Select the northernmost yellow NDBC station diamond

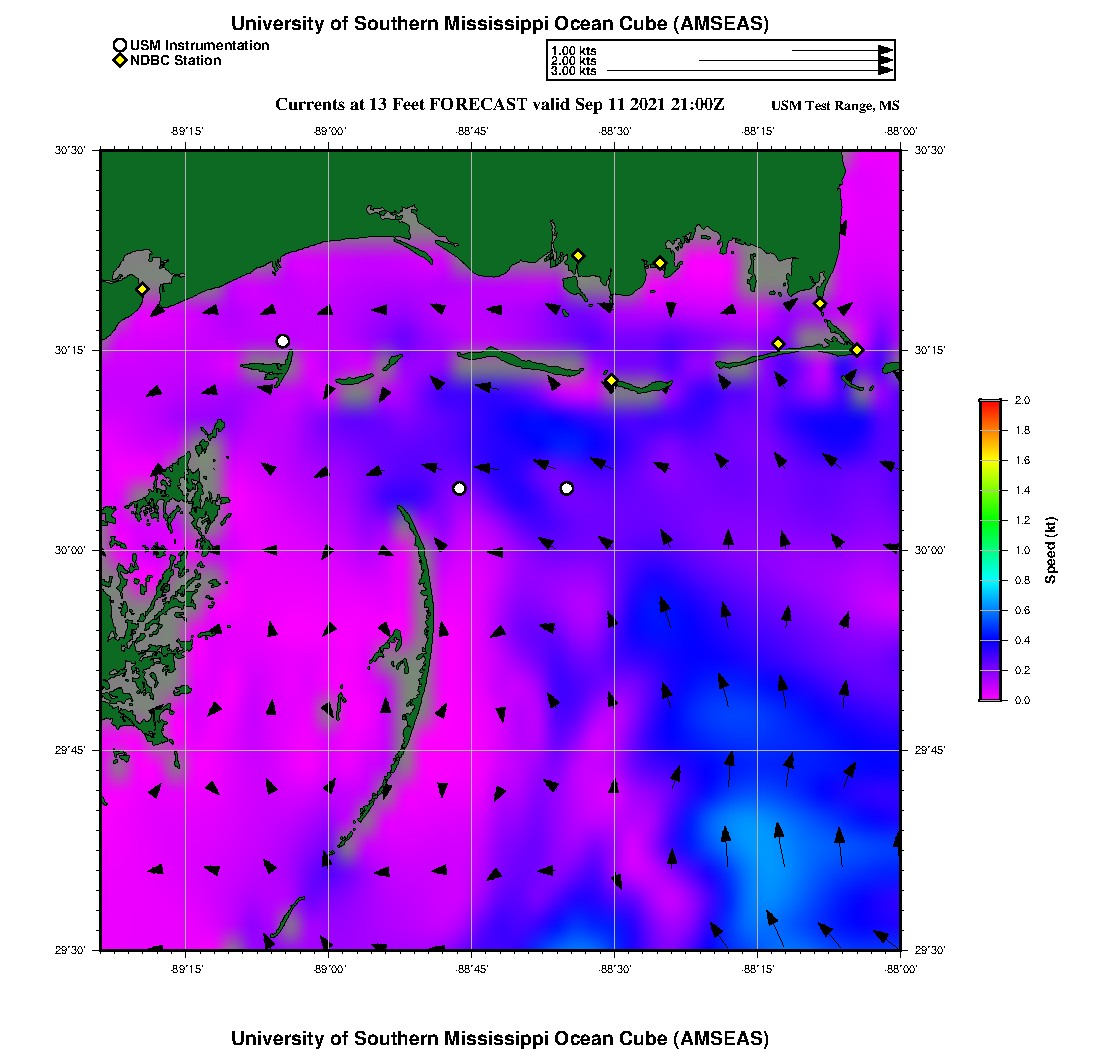pyautogui.click(x=578, y=255)
